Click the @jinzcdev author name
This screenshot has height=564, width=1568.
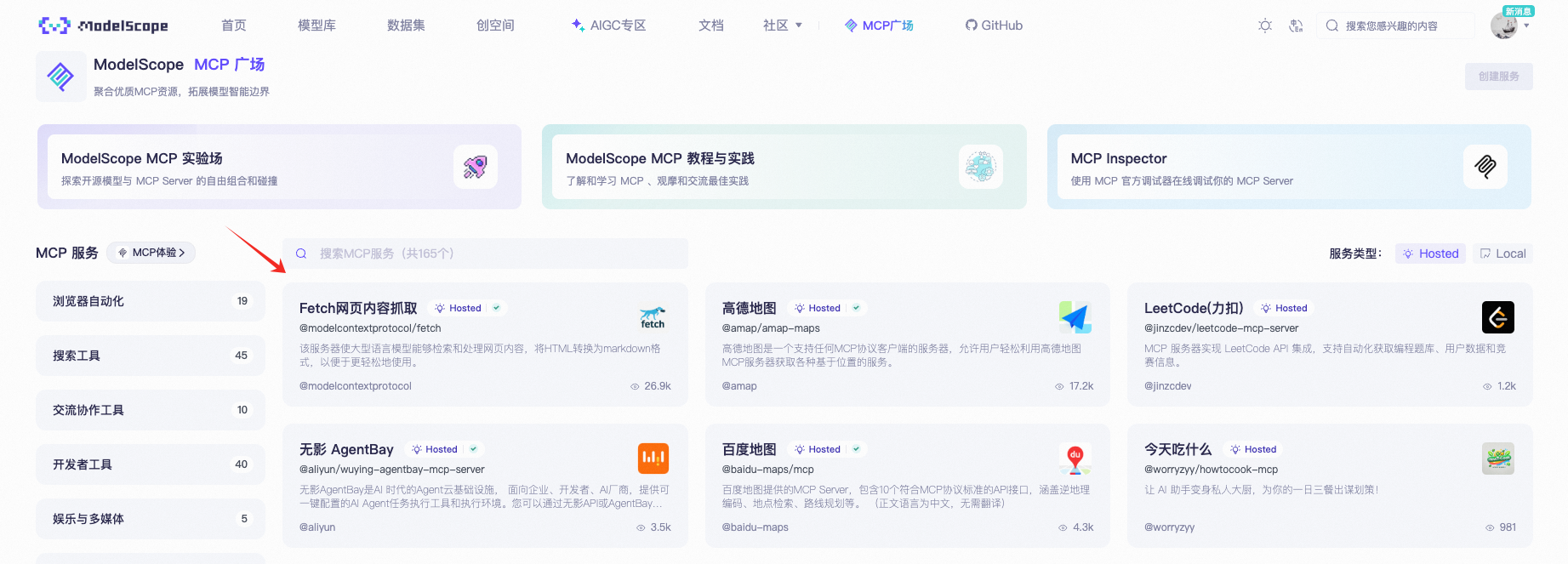coord(1167,386)
